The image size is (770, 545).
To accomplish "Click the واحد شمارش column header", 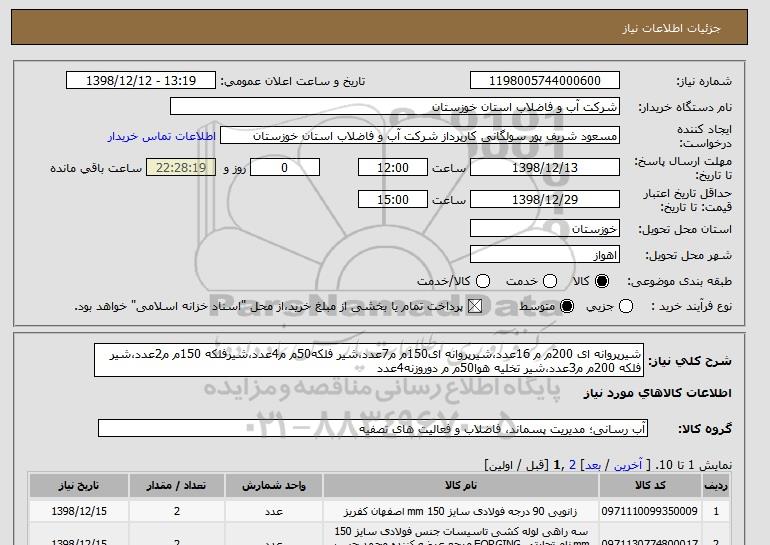I will [274, 486].
